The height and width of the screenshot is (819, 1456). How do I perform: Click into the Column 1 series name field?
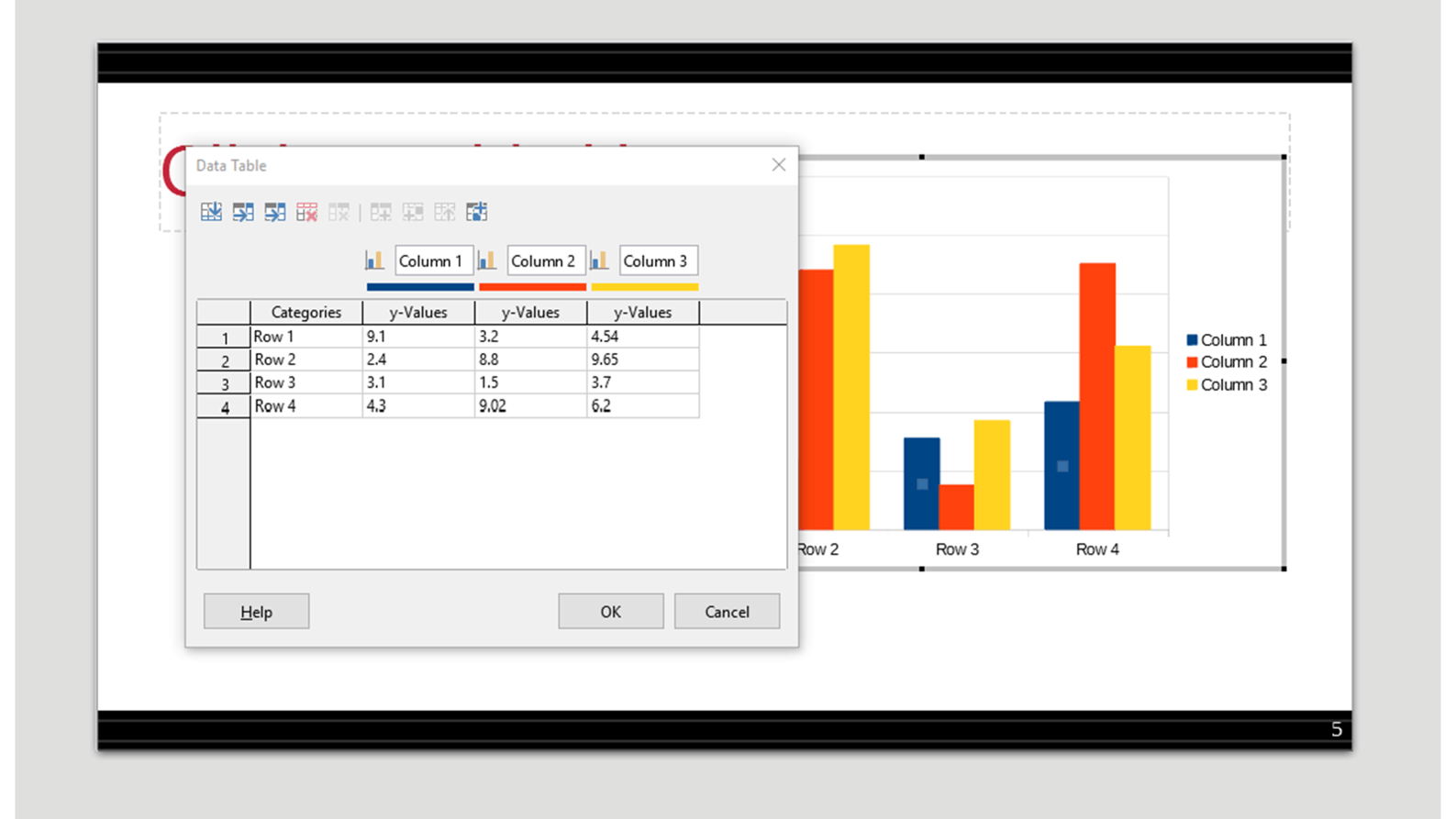(x=434, y=260)
